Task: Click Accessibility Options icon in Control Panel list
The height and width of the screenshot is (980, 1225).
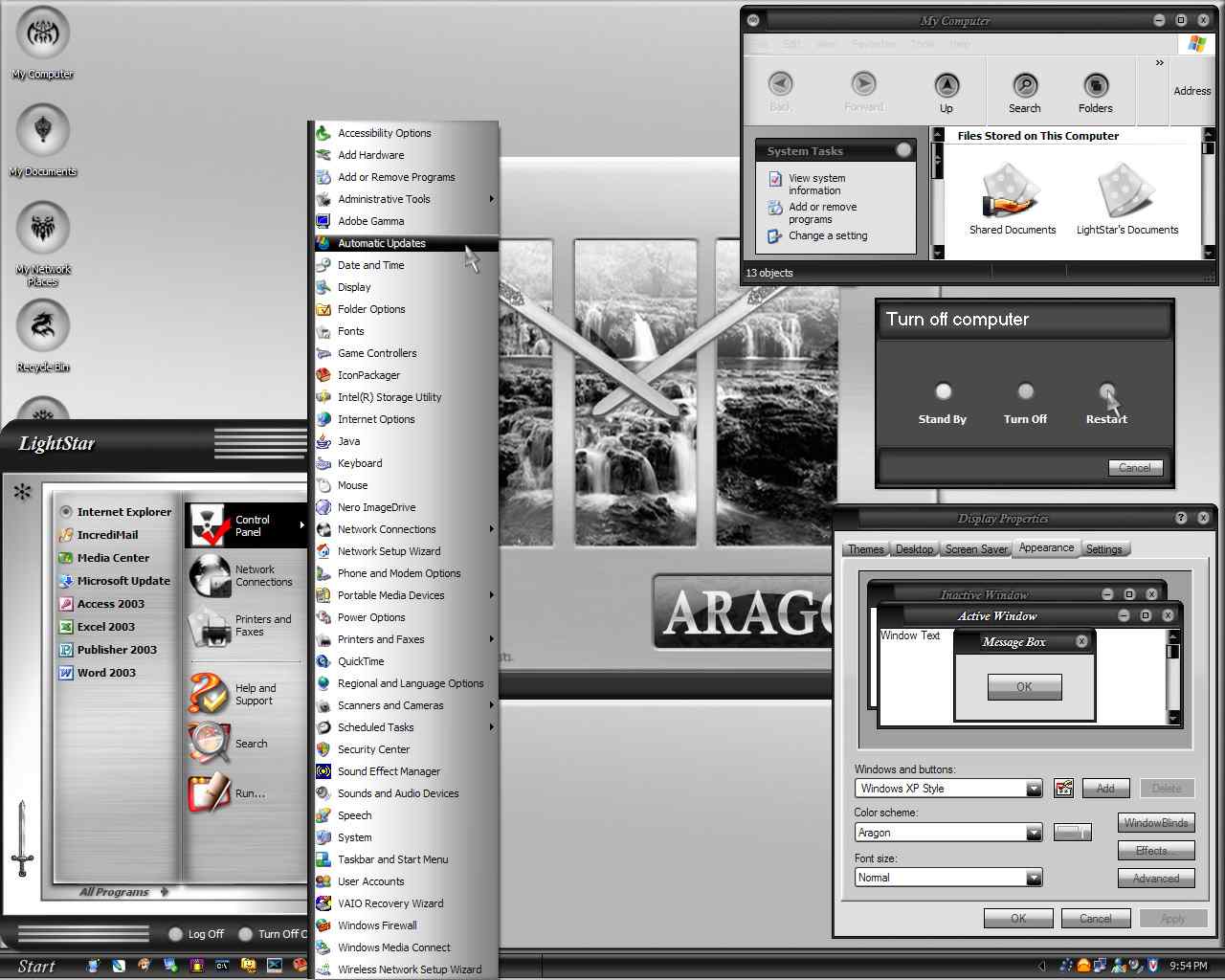Action: point(323,133)
